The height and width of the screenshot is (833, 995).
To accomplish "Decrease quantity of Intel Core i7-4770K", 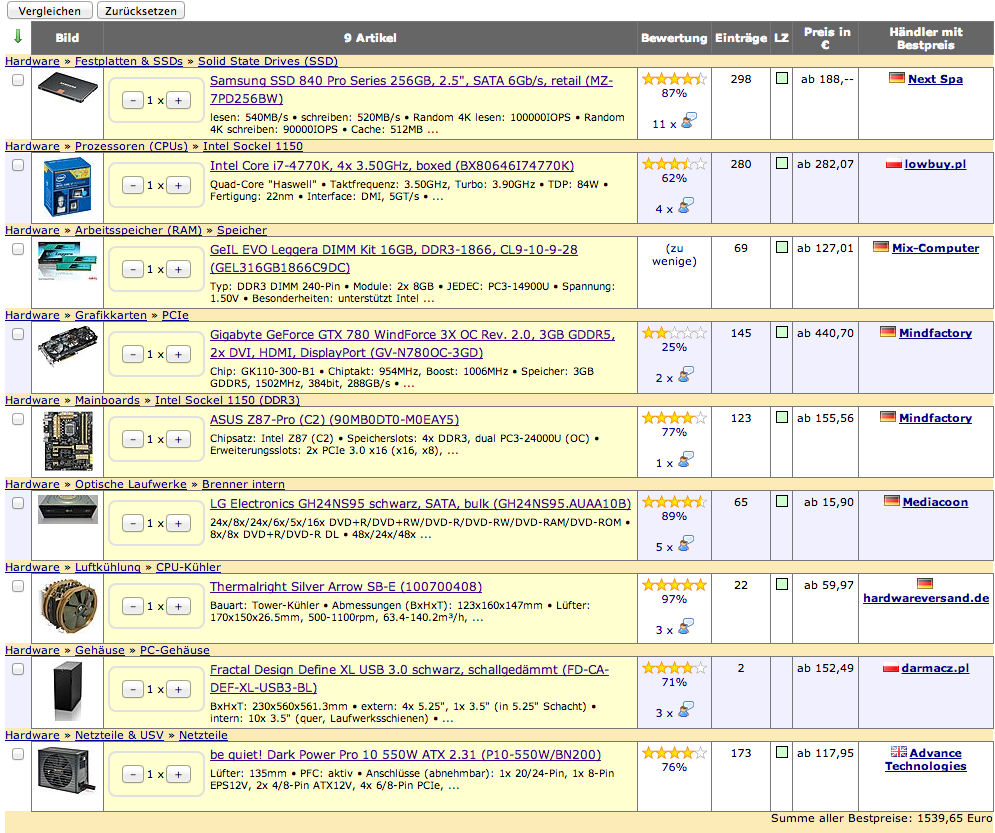I will (x=133, y=185).
